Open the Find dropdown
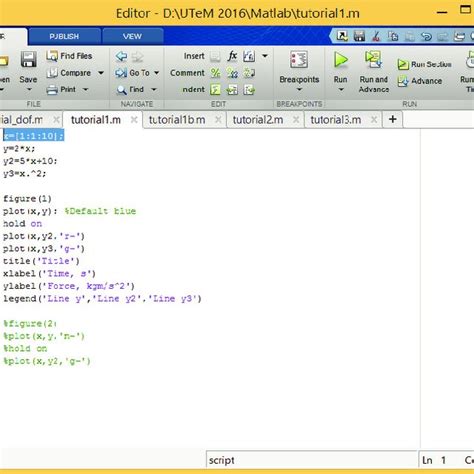The width and height of the screenshot is (474, 474). tap(154, 89)
